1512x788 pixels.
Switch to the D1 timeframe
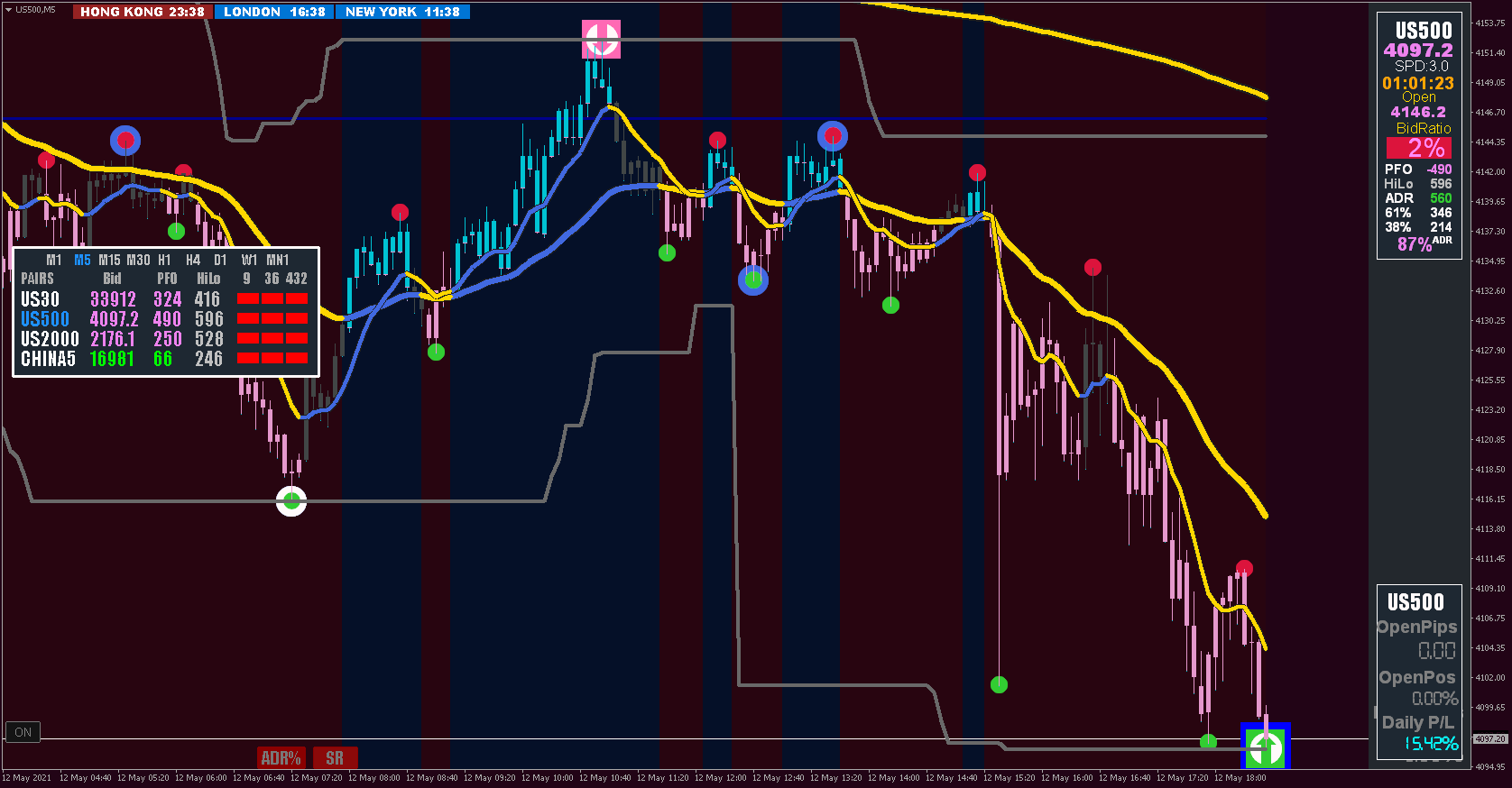pos(220,260)
